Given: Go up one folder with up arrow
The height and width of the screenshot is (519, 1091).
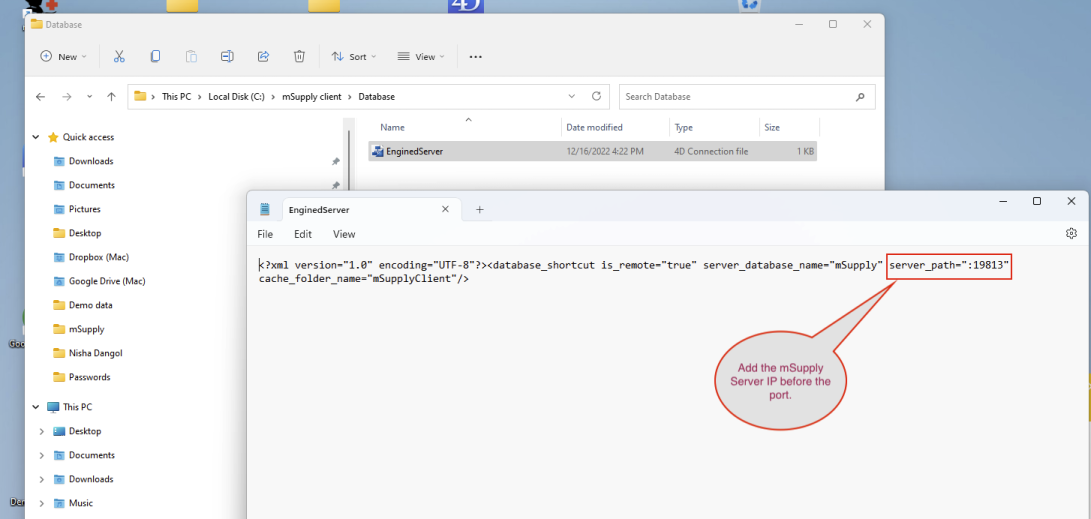Looking at the screenshot, I should click(112, 97).
